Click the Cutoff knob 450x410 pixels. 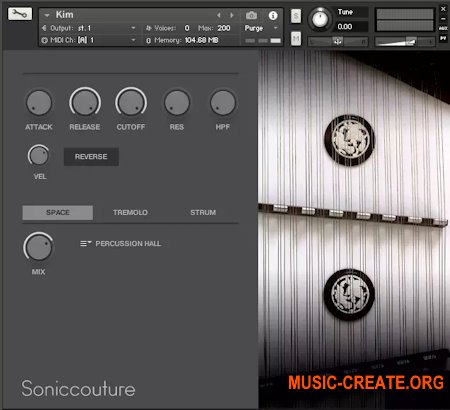point(131,103)
